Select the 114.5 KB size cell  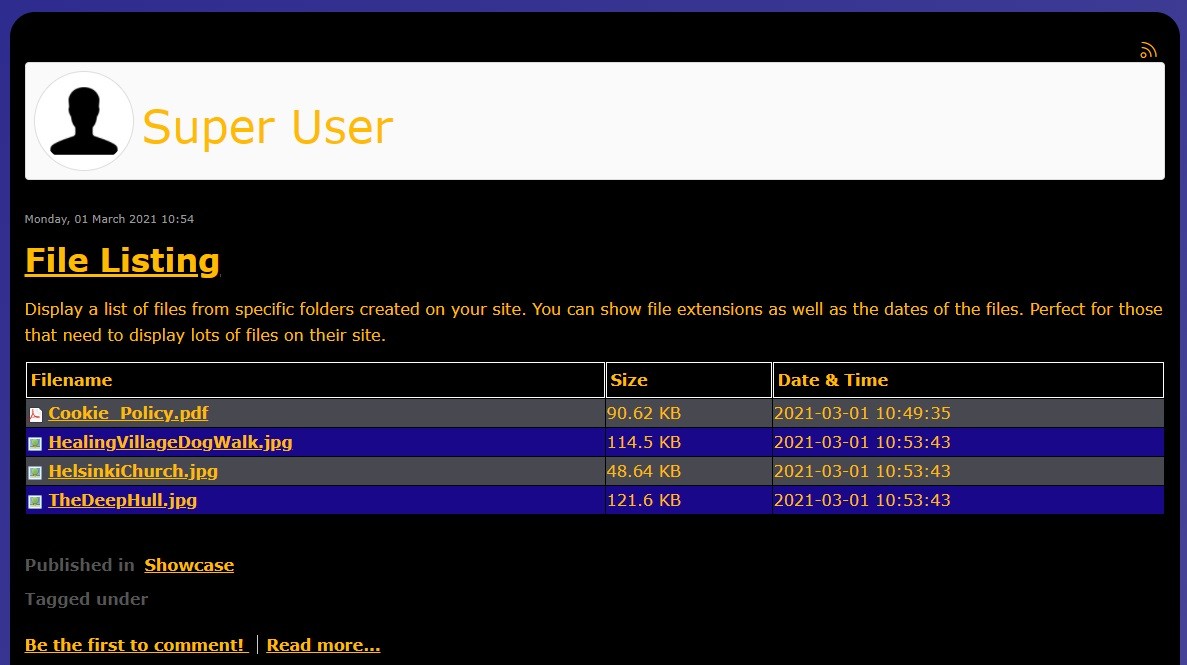coord(689,442)
